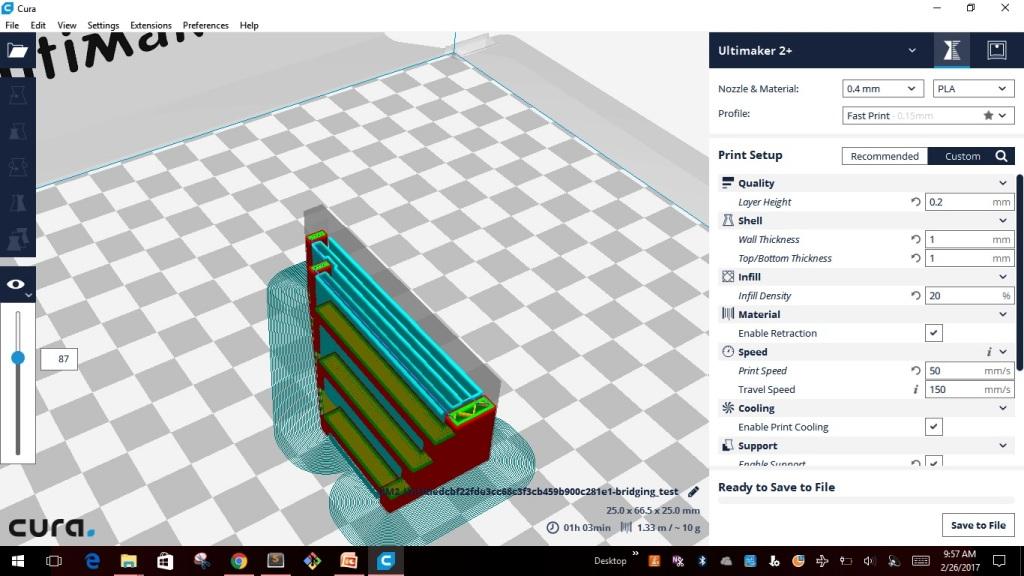Click the print time clock icon
This screenshot has width=1024, height=576.
pyautogui.click(x=552, y=528)
